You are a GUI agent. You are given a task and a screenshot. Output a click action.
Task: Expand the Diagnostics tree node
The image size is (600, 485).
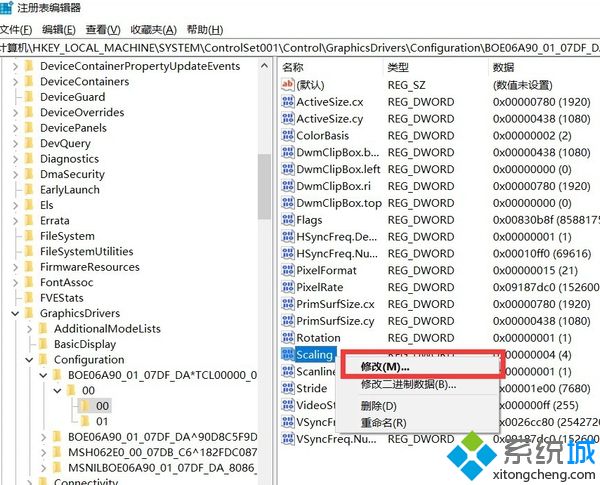click(15, 159)
